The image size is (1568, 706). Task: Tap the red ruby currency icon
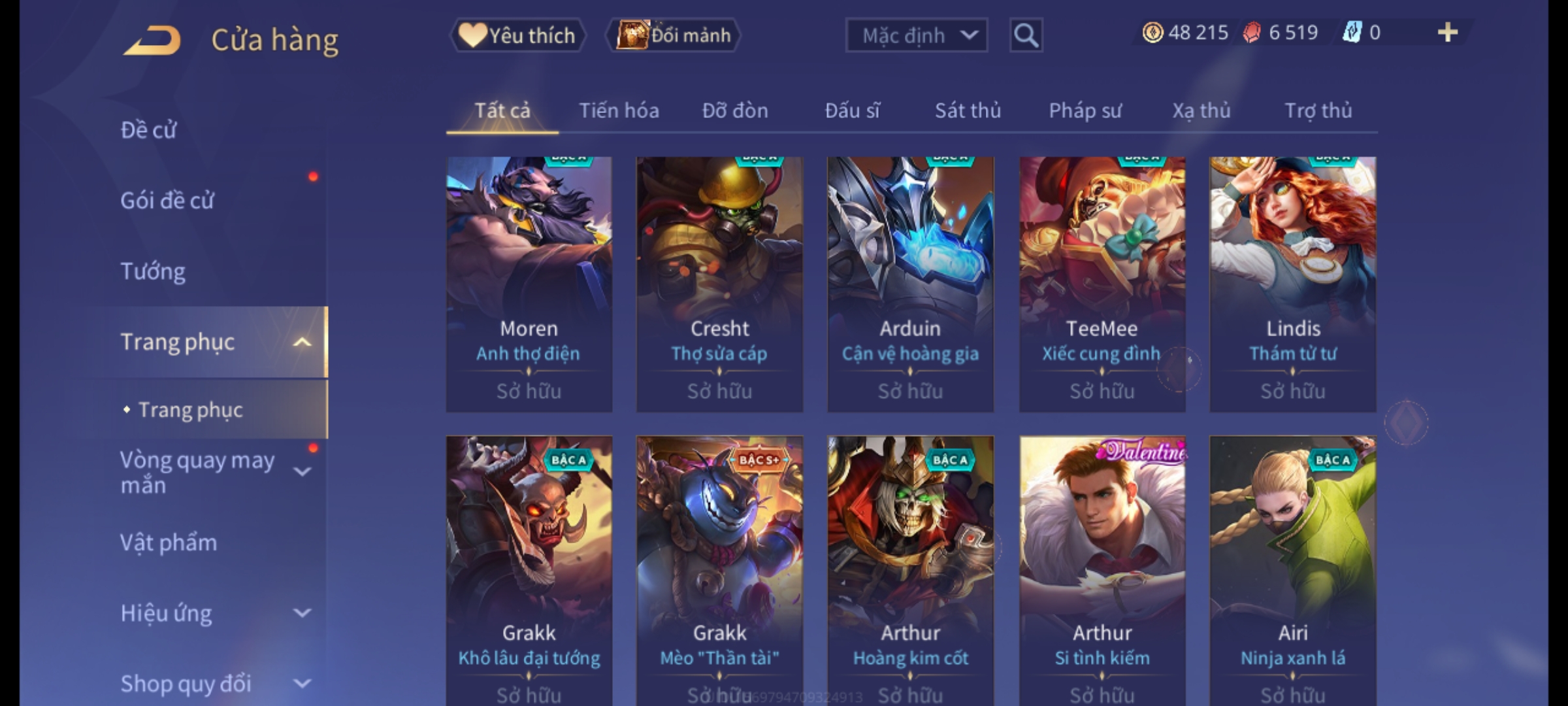(1252, 33)
